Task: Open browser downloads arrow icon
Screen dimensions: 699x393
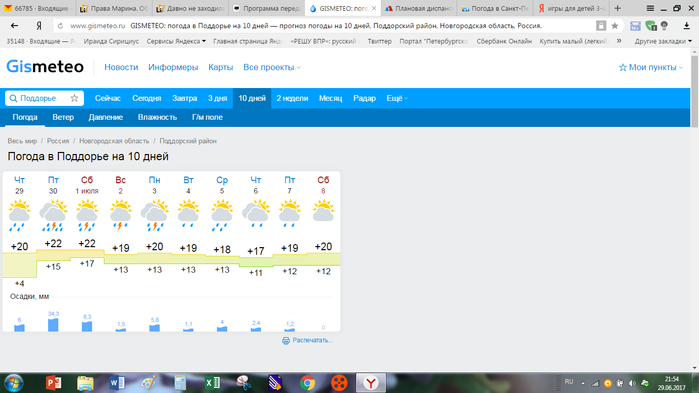Action: pyautogui.click(x=687, y=26)
